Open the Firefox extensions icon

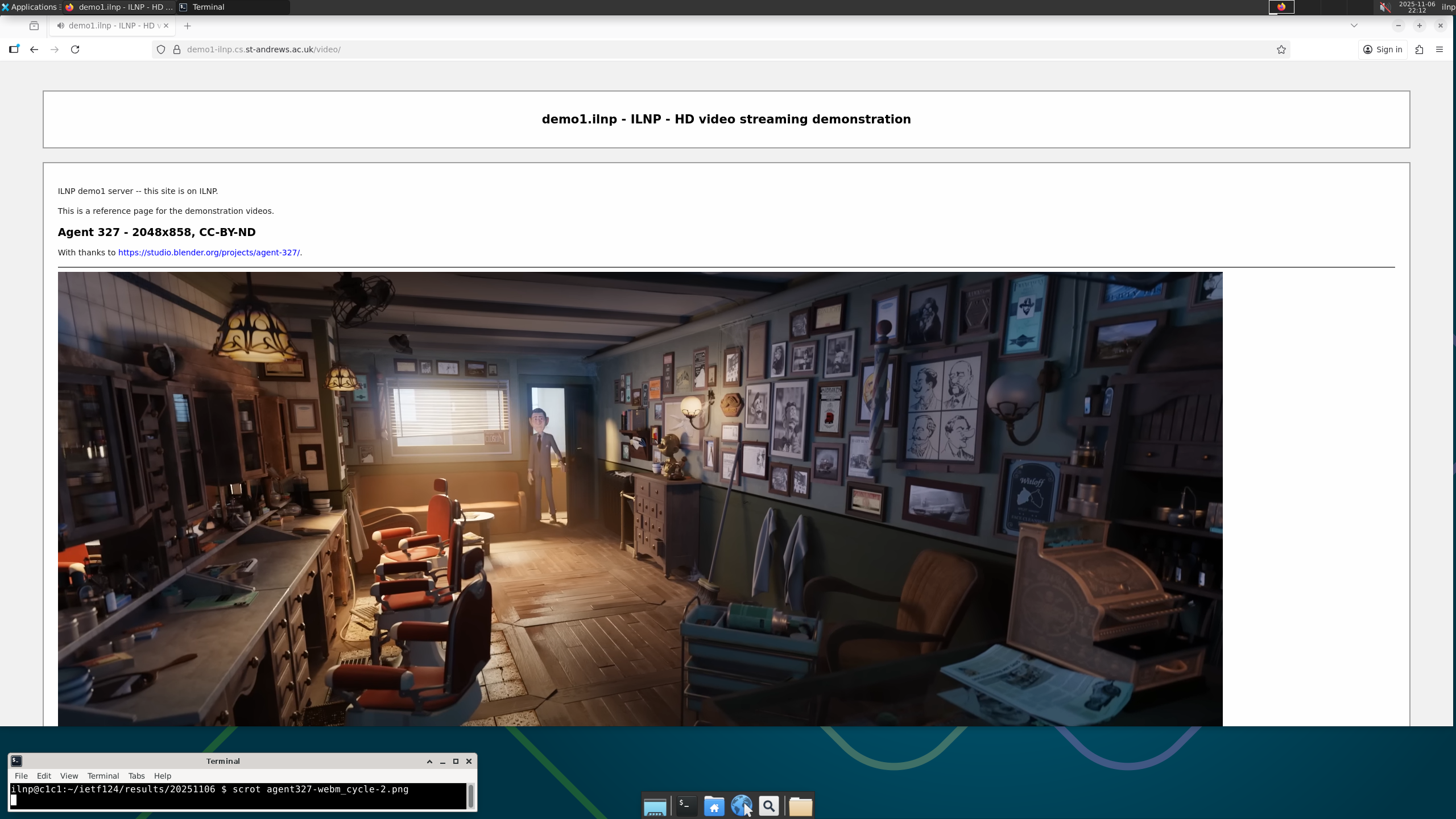coord(1420,49)
